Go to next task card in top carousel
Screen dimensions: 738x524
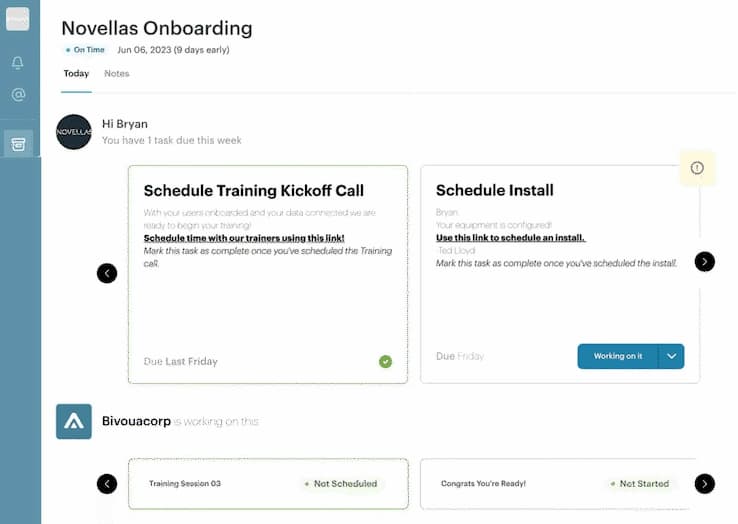pos(705,262)
